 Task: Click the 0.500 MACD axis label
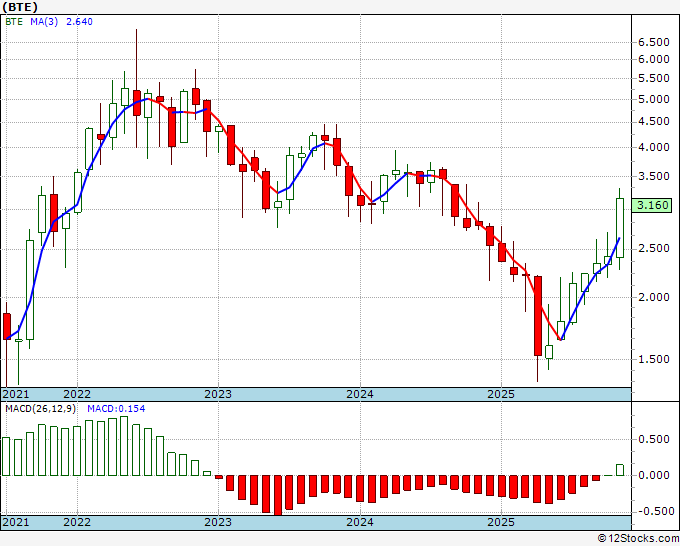[654, 440]
